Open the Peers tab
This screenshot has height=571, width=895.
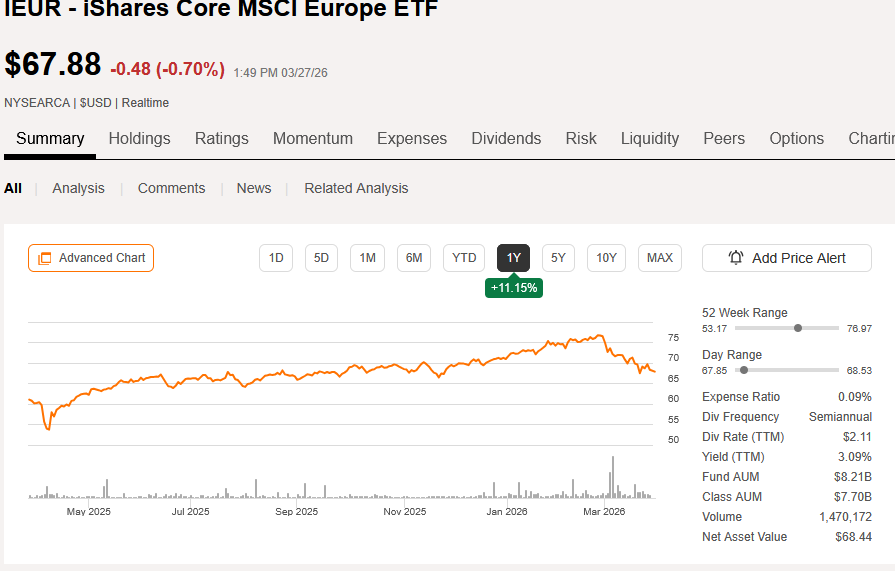(724, 139)
